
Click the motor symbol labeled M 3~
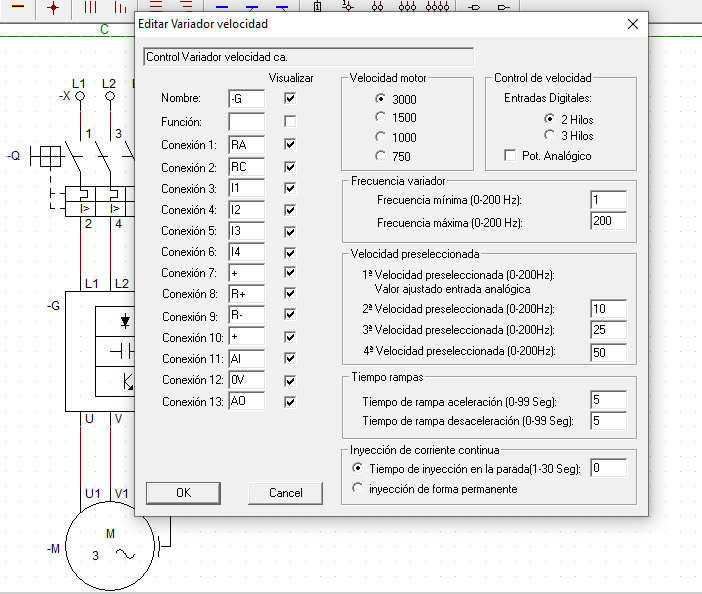[110, 546]
